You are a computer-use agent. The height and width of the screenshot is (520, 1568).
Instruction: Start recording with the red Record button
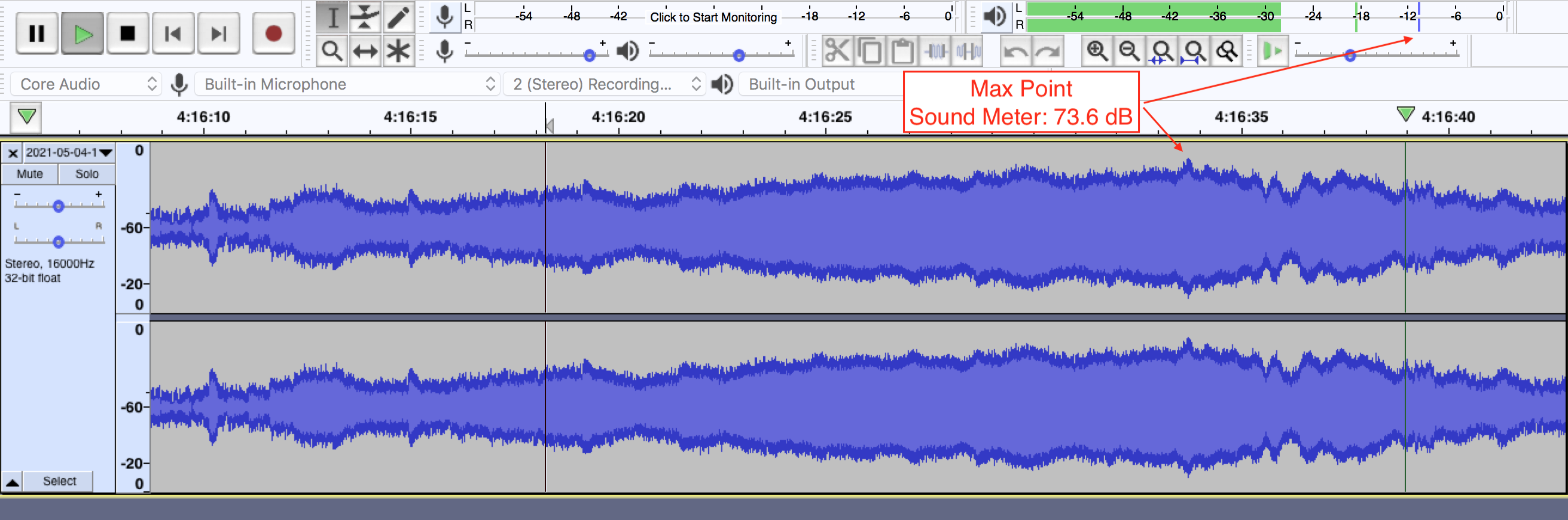273,33
